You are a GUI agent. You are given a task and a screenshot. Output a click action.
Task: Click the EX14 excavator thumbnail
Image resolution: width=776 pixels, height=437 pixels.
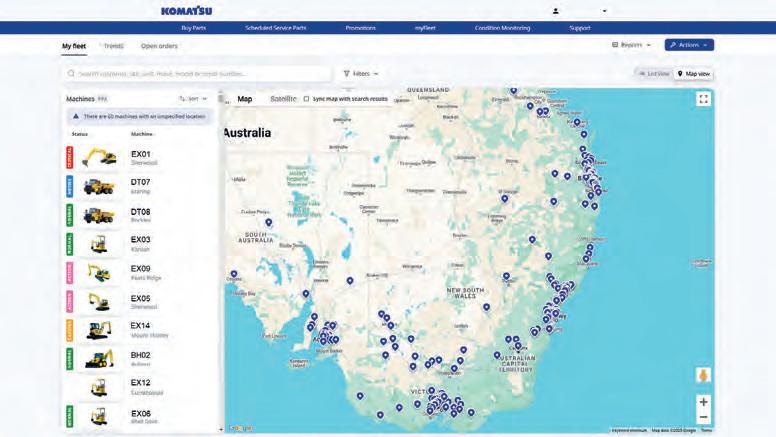[98, 330]
